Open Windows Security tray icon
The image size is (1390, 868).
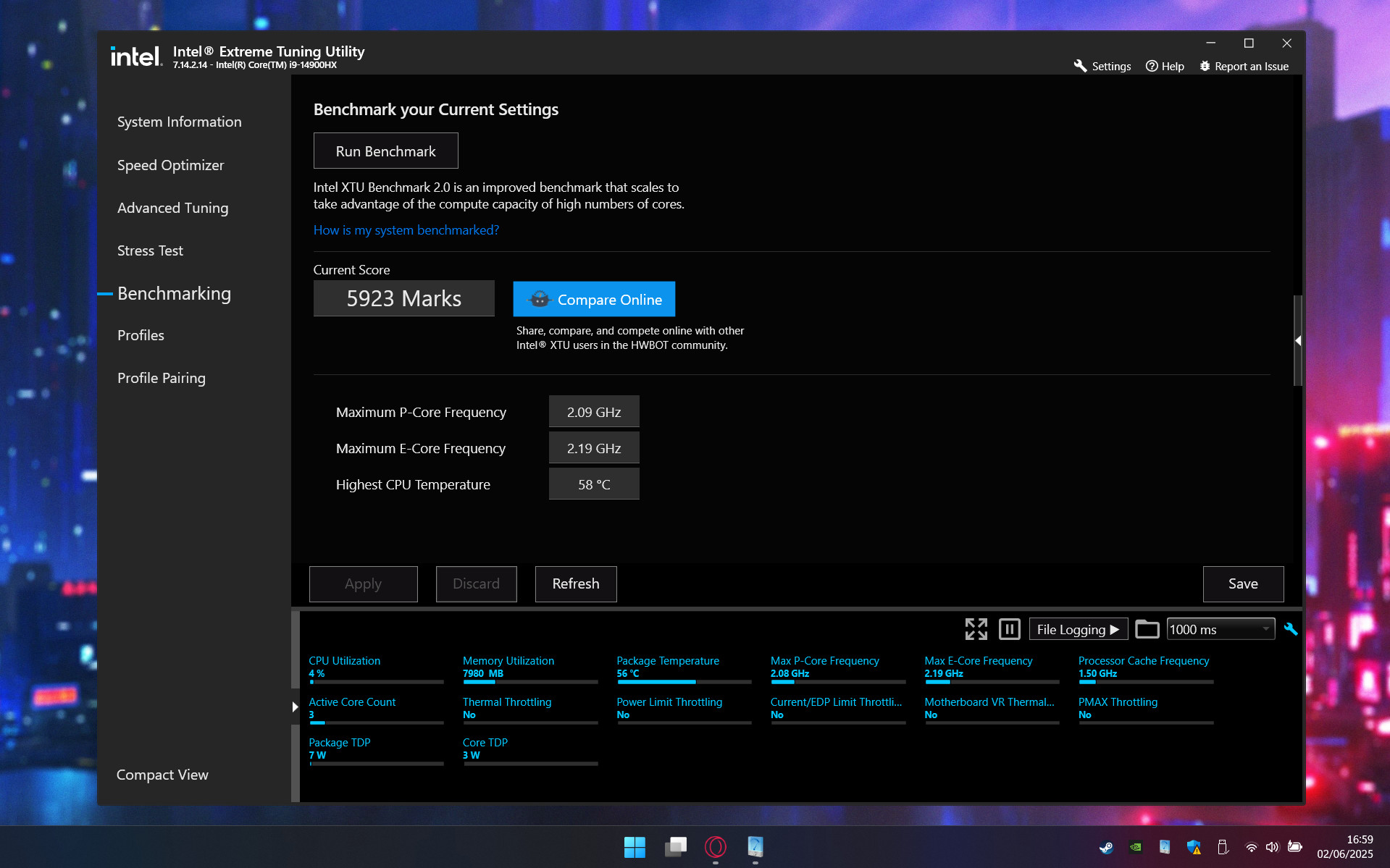[1194, 847]
